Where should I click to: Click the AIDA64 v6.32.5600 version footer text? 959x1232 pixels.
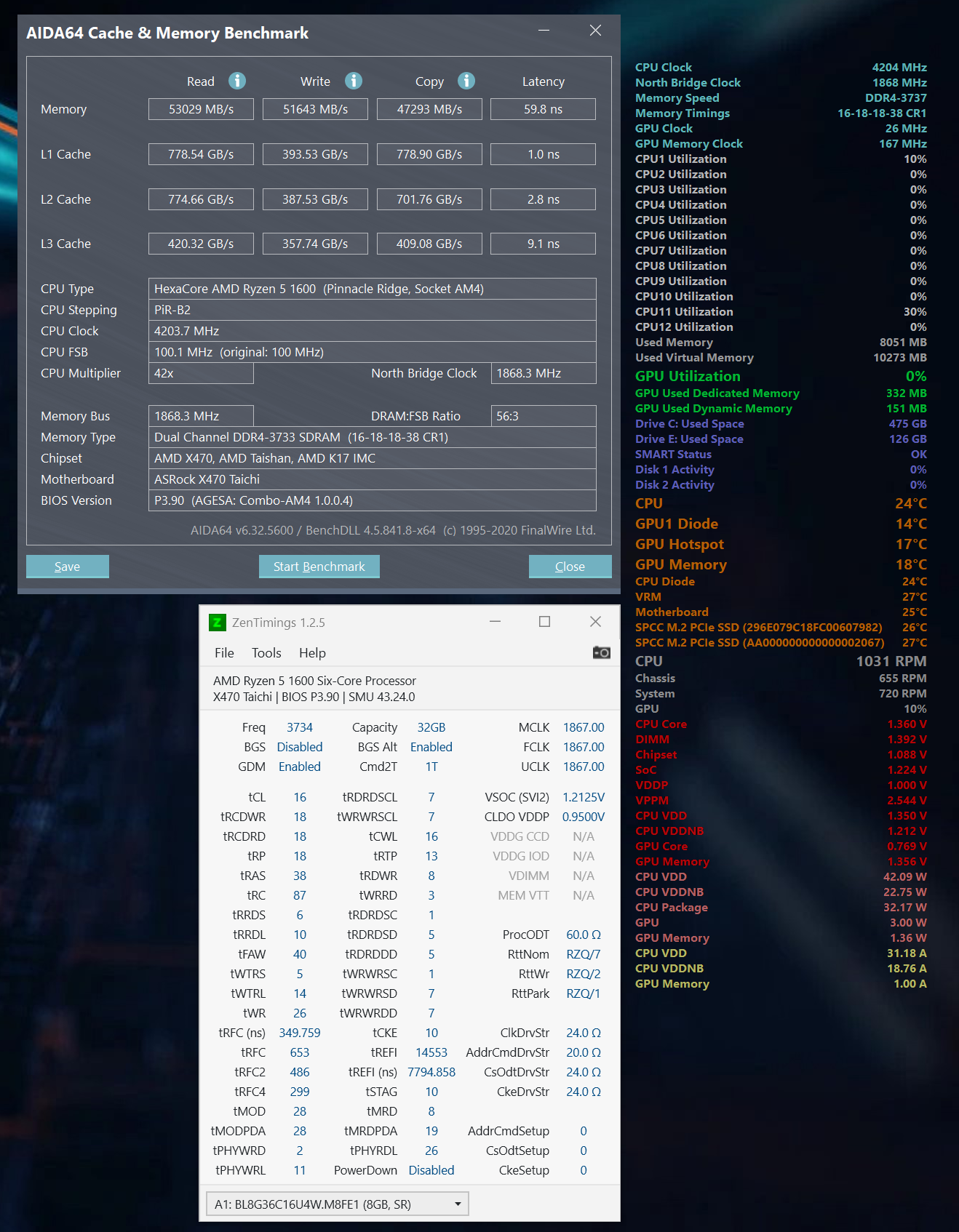pyautogui.click(x=393, y=530)
